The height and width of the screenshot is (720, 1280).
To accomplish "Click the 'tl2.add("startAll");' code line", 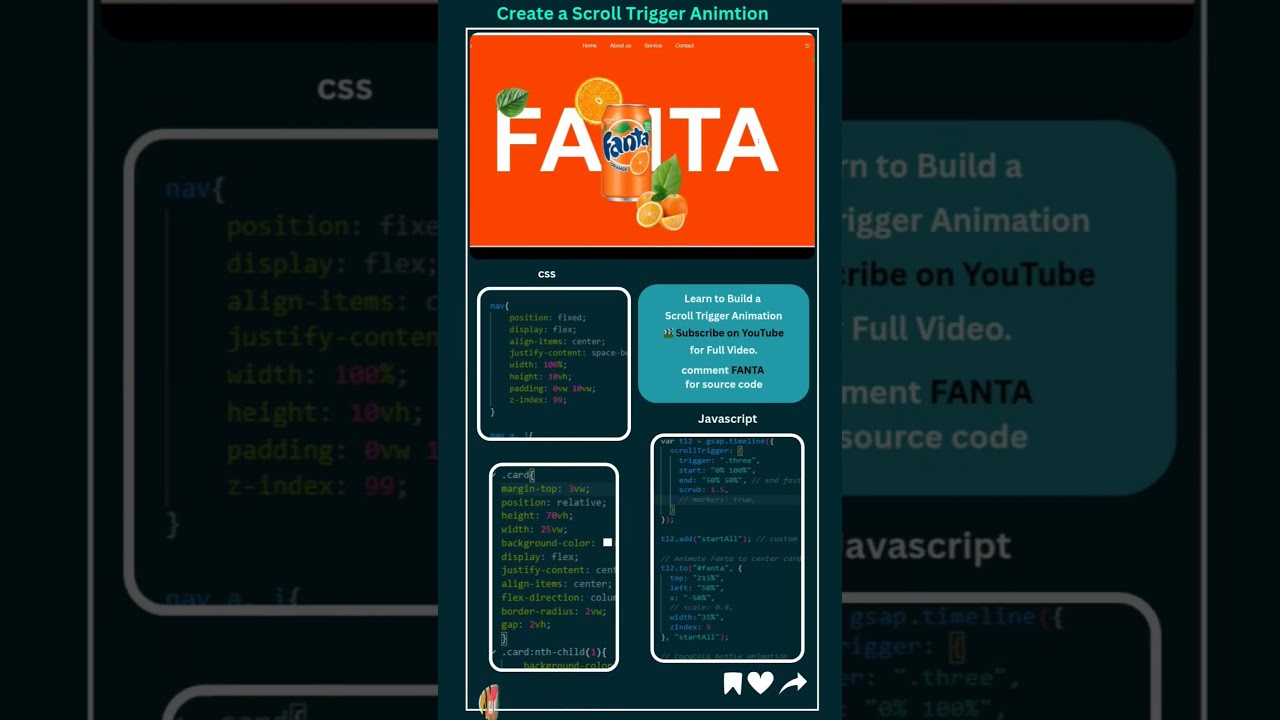I will [x=706, y=539].
